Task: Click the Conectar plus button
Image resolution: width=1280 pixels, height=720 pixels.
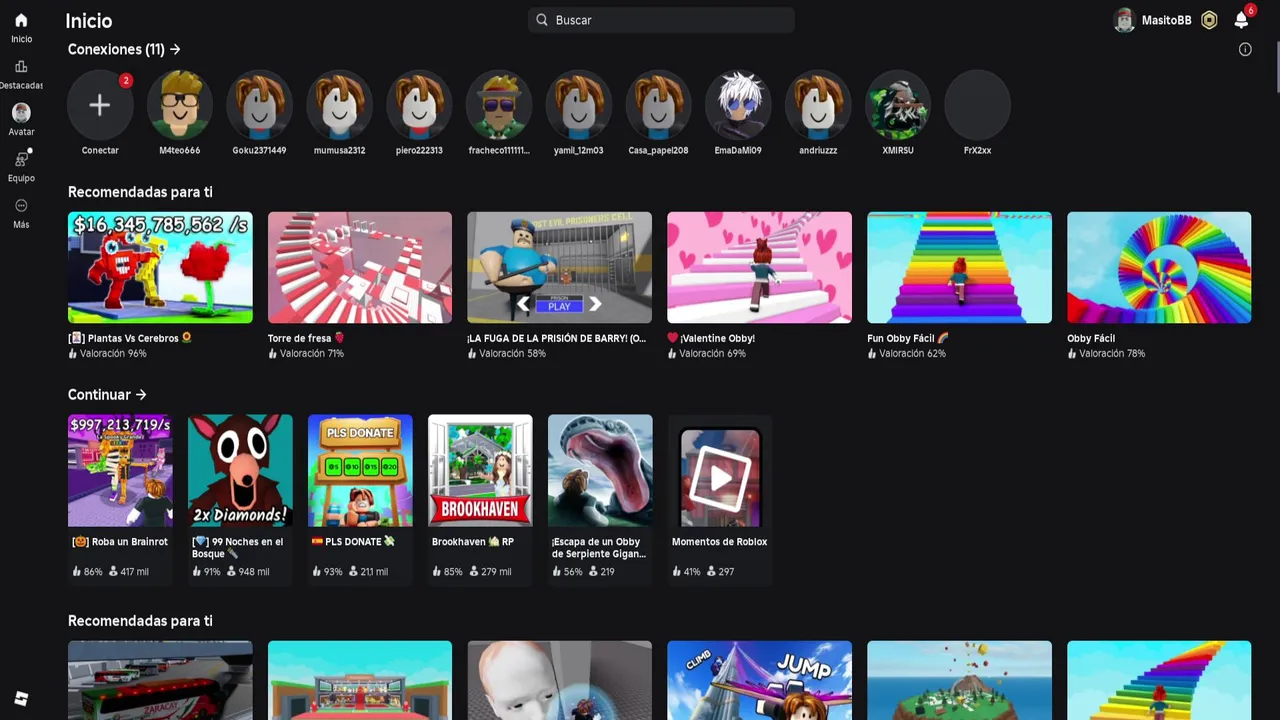Action: click(100, 104)
